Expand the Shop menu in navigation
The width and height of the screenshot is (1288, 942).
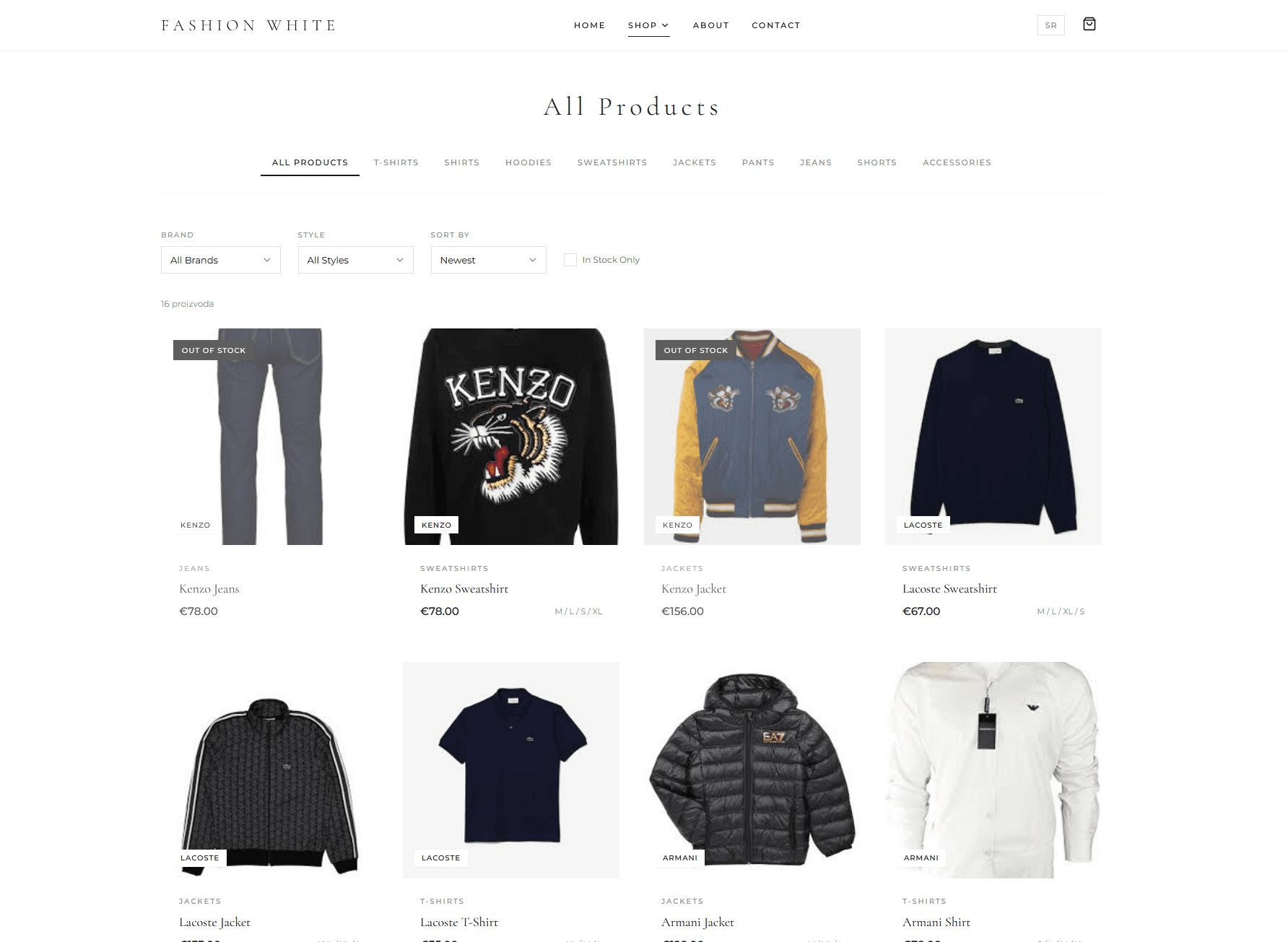coord(648,25)
